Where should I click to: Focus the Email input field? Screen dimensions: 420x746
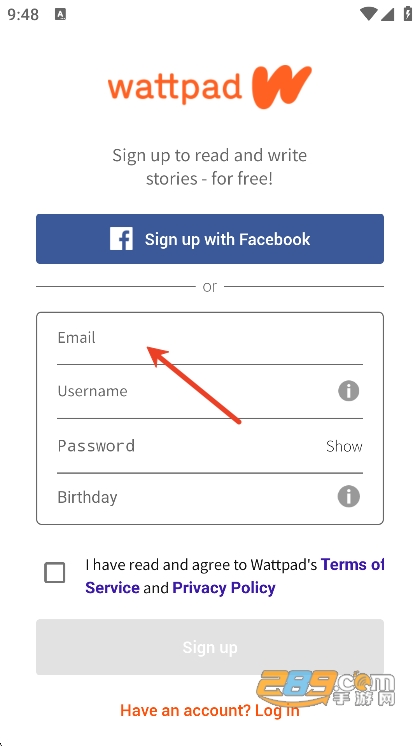click(210, 339)
